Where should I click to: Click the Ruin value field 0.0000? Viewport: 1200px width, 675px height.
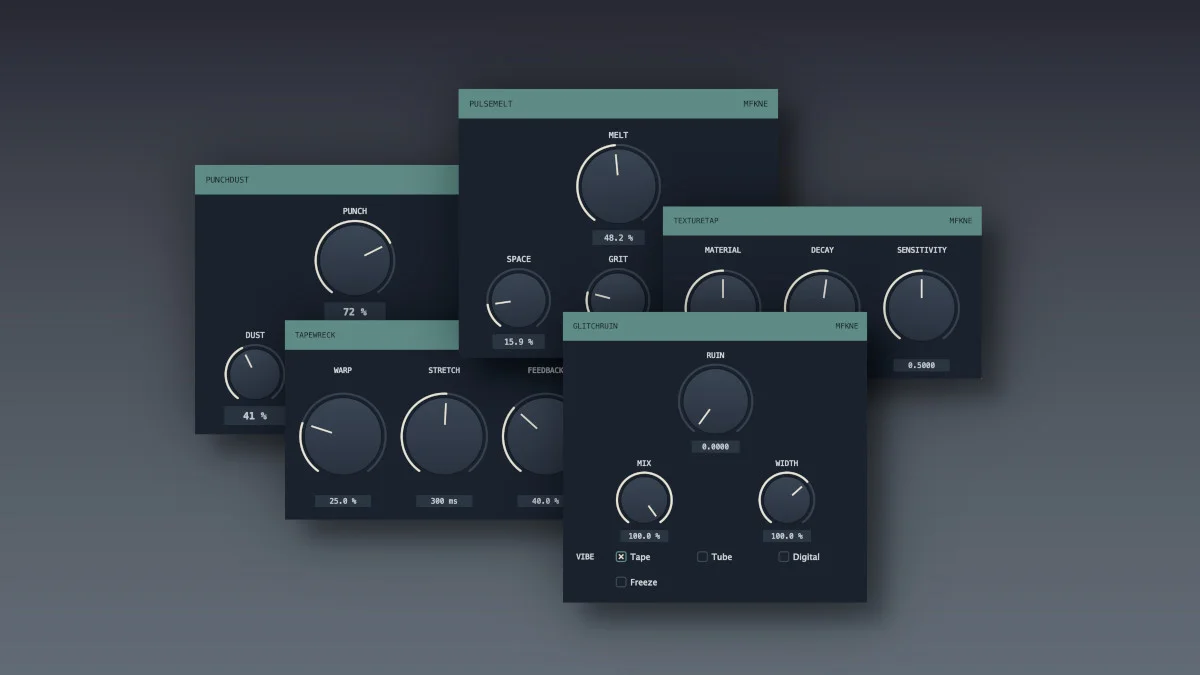point(715,447)
